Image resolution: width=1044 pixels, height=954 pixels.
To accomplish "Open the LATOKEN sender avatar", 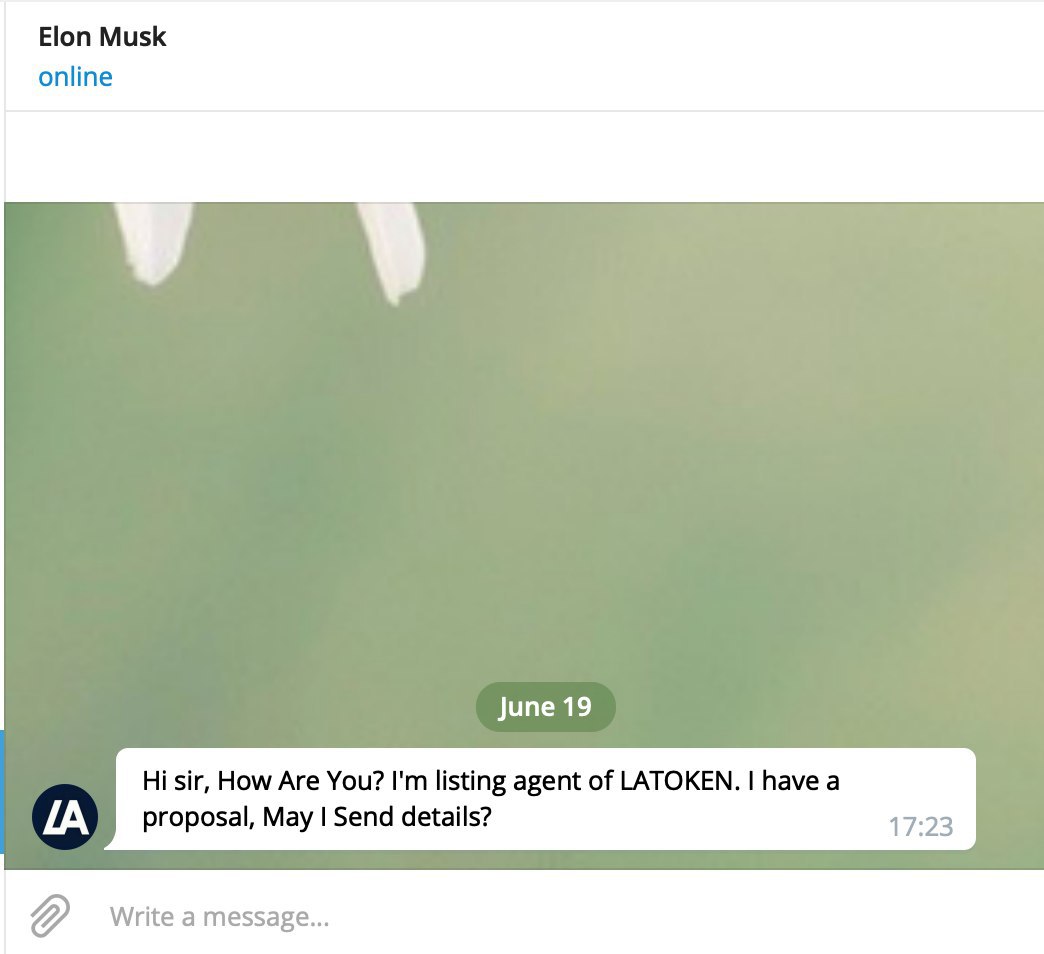I will pyautogui.click(x=65, y=816).
